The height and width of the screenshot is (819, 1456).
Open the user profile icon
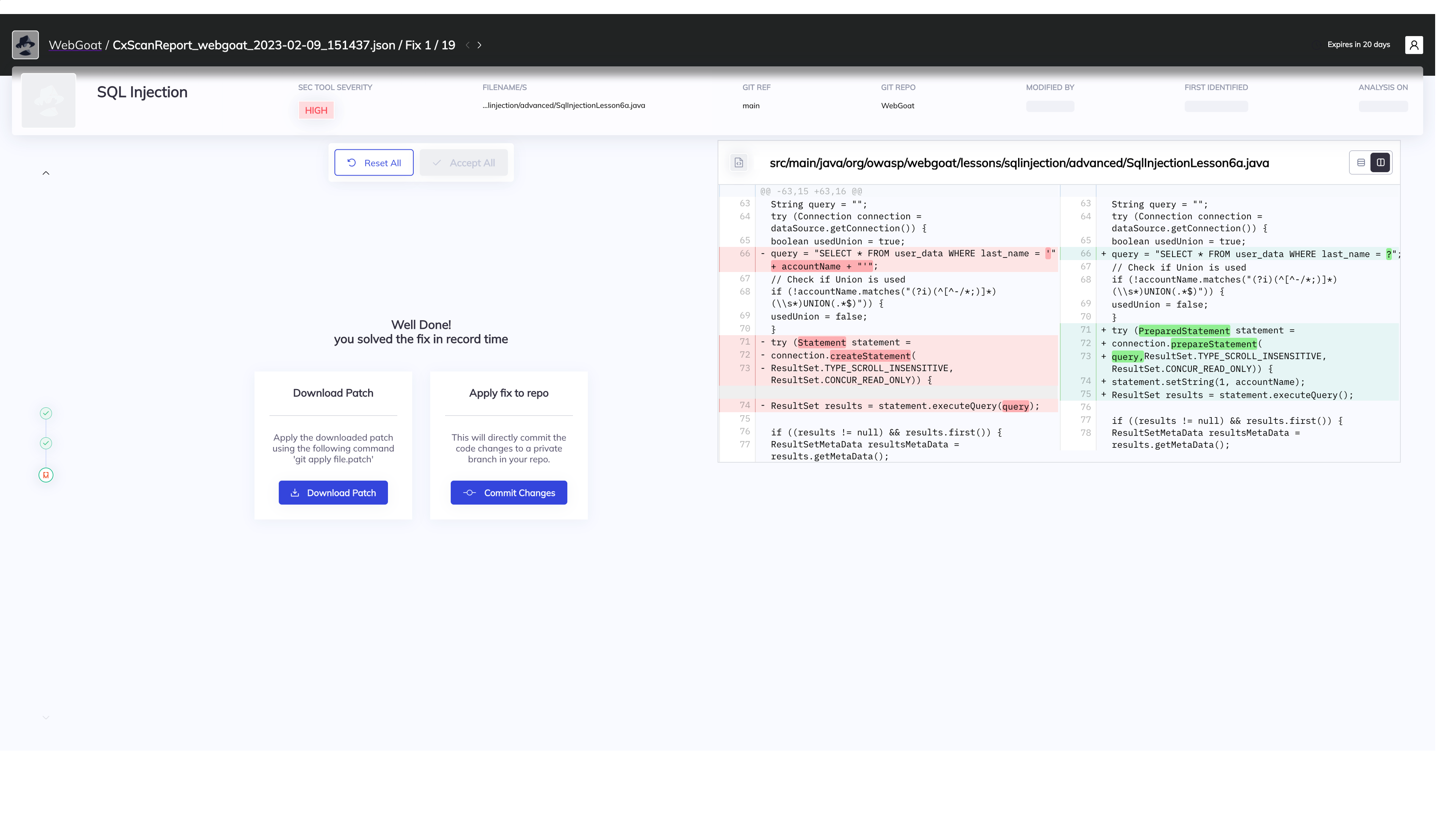pyautogui.click(x=1414, y=45)
